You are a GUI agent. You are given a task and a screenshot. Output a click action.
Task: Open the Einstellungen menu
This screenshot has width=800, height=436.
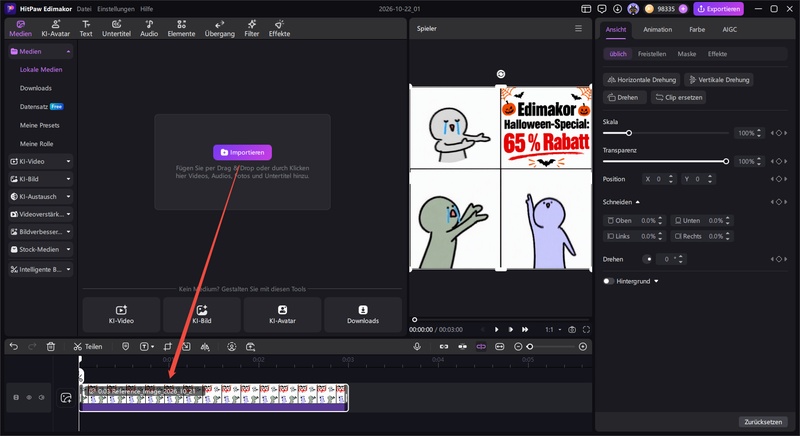(x=116, y=9)
